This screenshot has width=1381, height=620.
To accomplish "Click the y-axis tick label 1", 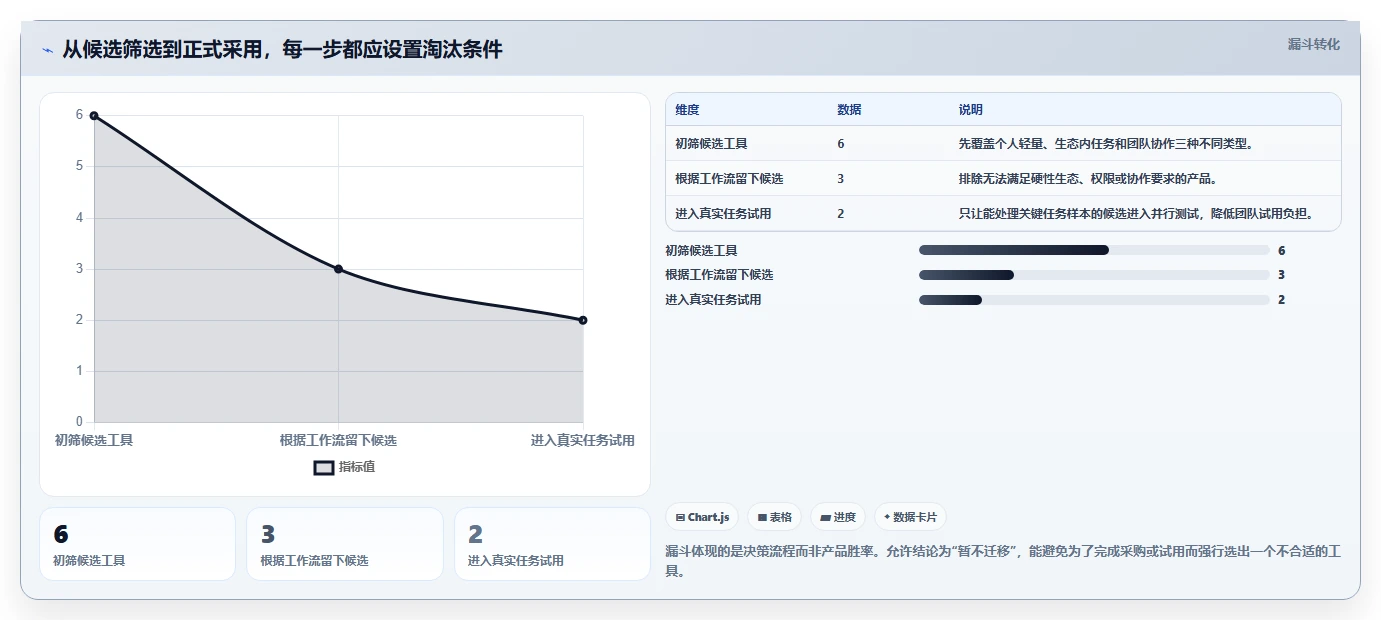I will pos(79,371).
